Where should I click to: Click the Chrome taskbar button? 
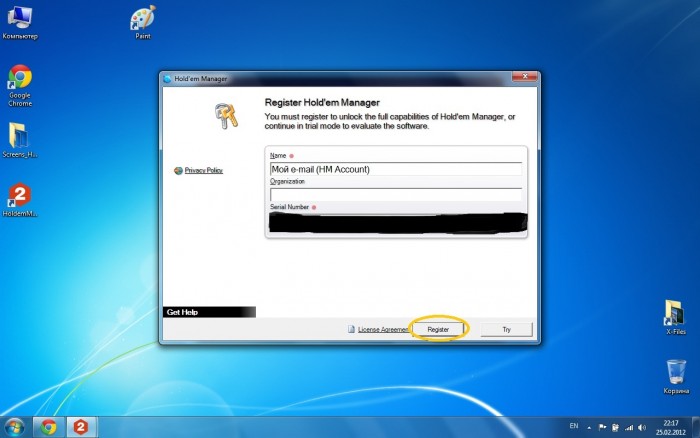click(49, 427)
